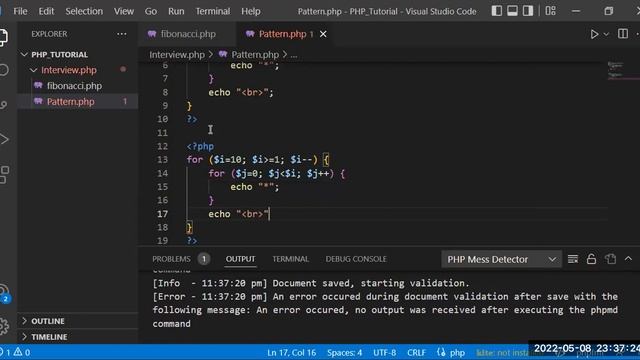Open the Help menu
Viewport: 640px width, 360px height.
coord(251,11)
